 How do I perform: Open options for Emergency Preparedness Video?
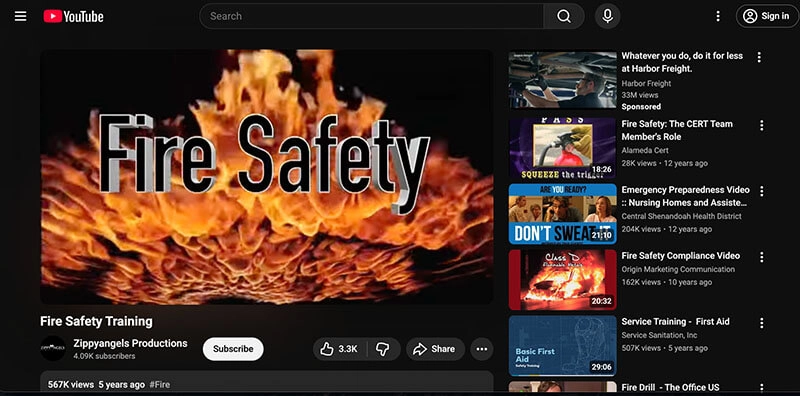[761, 191]
